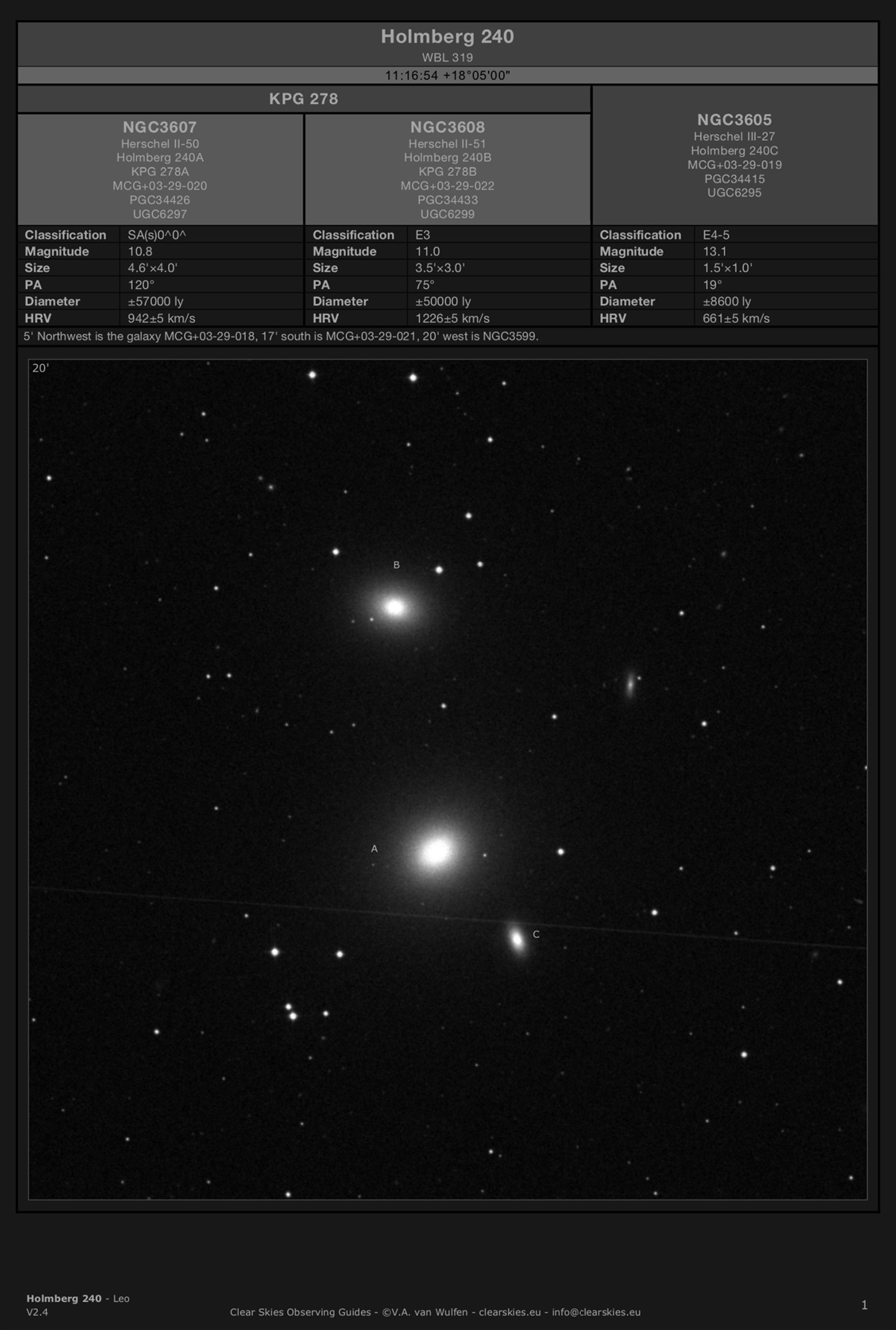Click the NGC3605 heading
This screenshot has width=896, height=1330.
(x=734, y=120)
